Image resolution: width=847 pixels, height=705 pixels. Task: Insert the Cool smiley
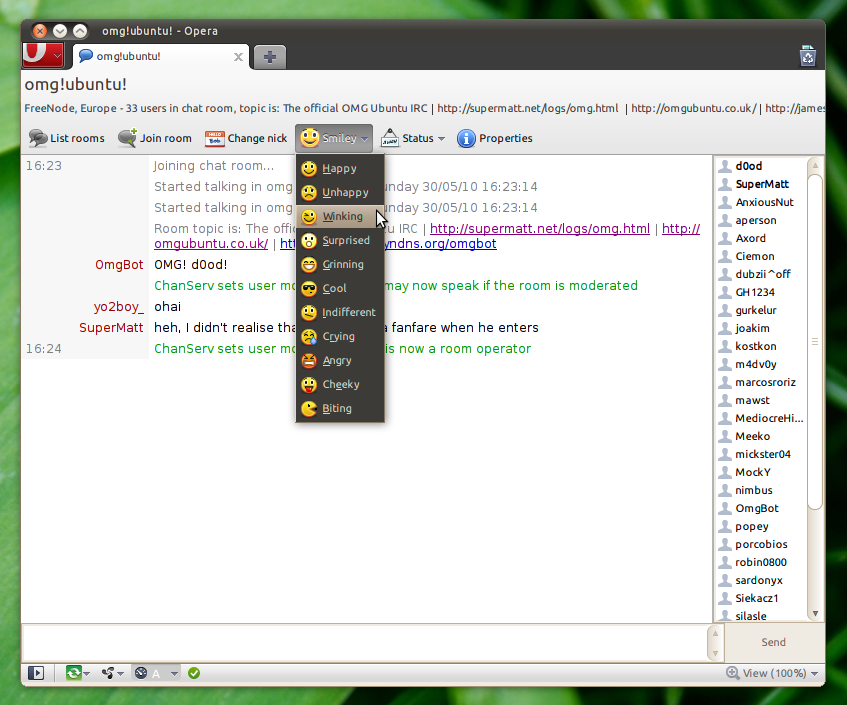[x=340, y=288]
